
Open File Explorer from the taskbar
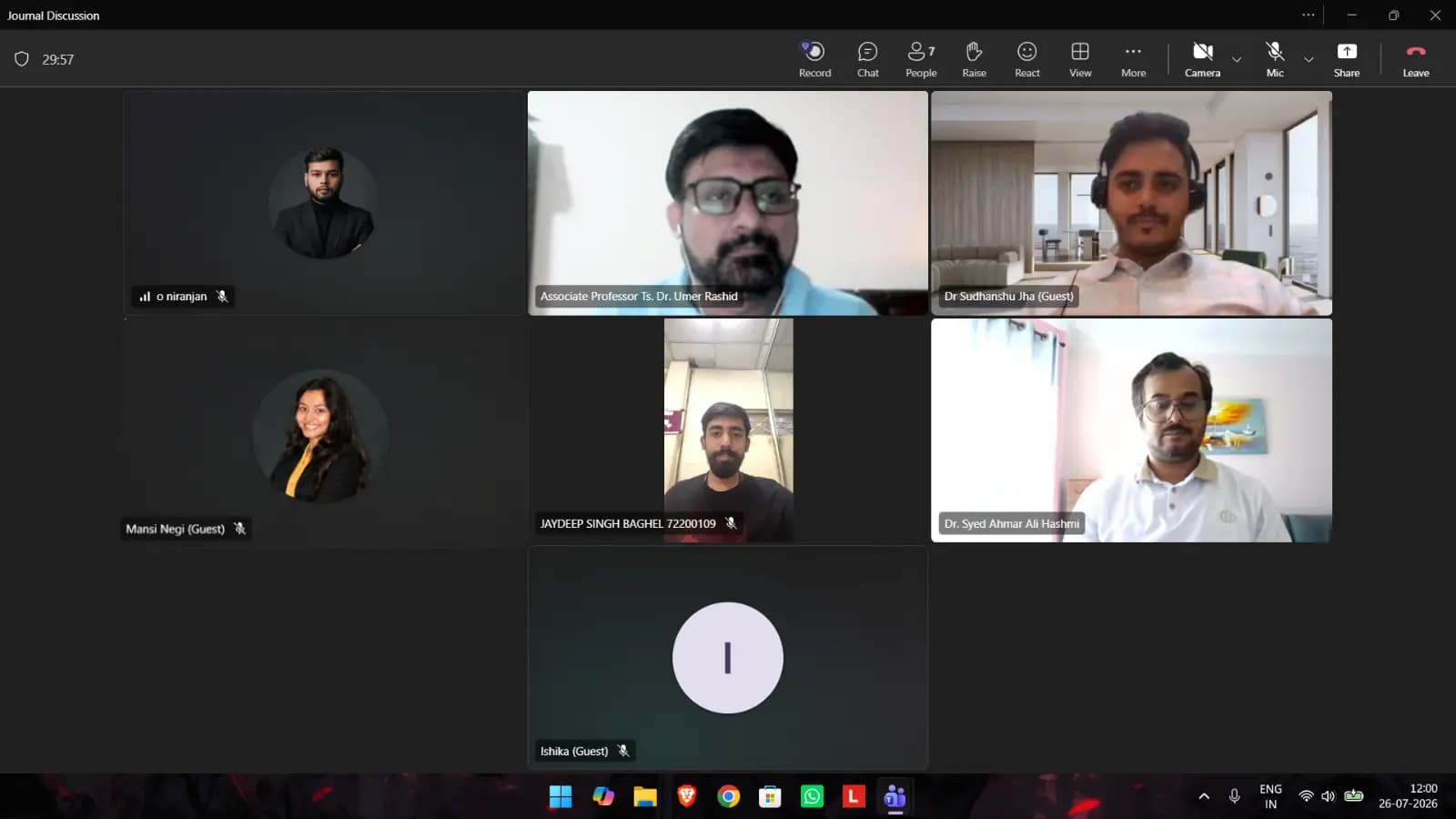645,797
